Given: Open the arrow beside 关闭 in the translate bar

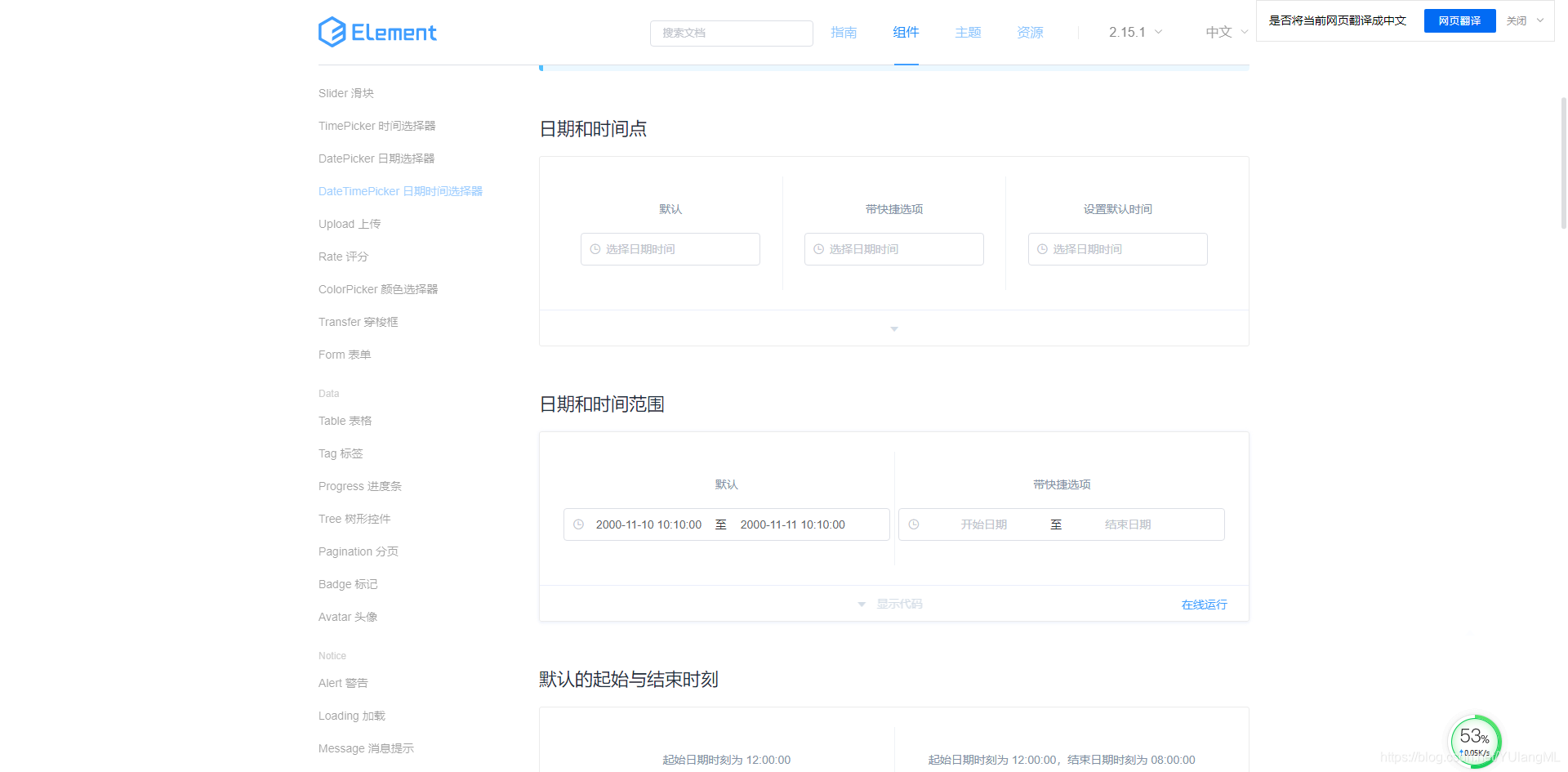Looking at the screenshot, I should (x=1540, y=20).
